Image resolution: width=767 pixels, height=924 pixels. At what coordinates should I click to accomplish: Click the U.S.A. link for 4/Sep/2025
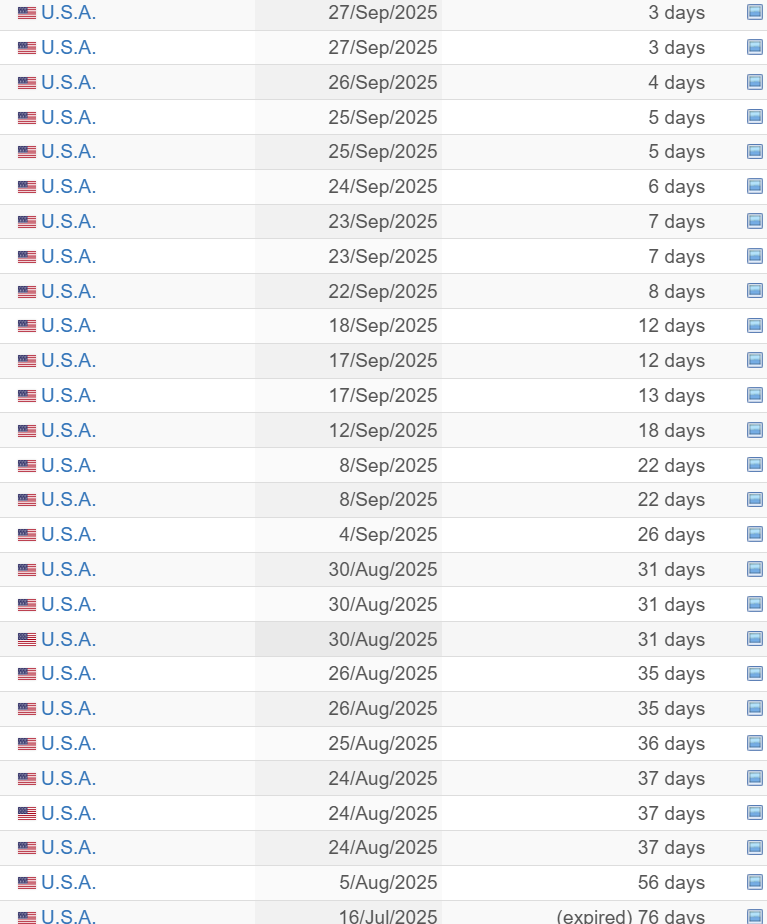pos(69,534)
